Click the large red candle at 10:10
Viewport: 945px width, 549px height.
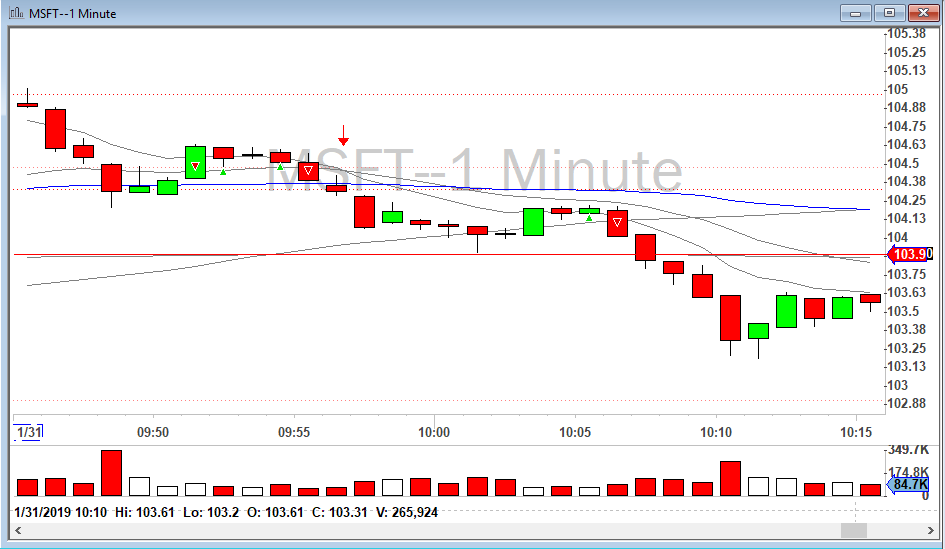tap(731, 318)
